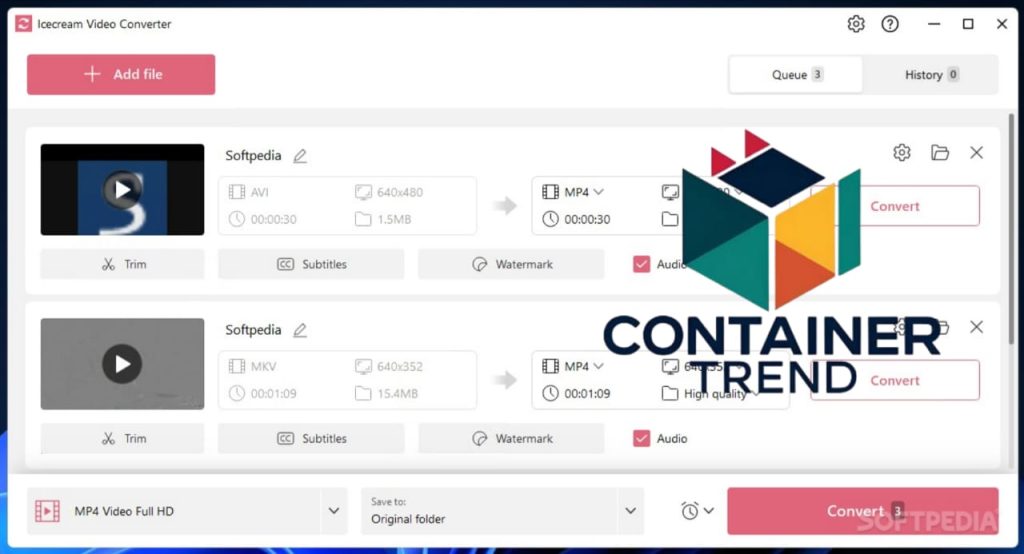The height and width of the screenshot is (554, 1024).
Task: Open the settings gear in the title bar
Action: click(856, 24)
